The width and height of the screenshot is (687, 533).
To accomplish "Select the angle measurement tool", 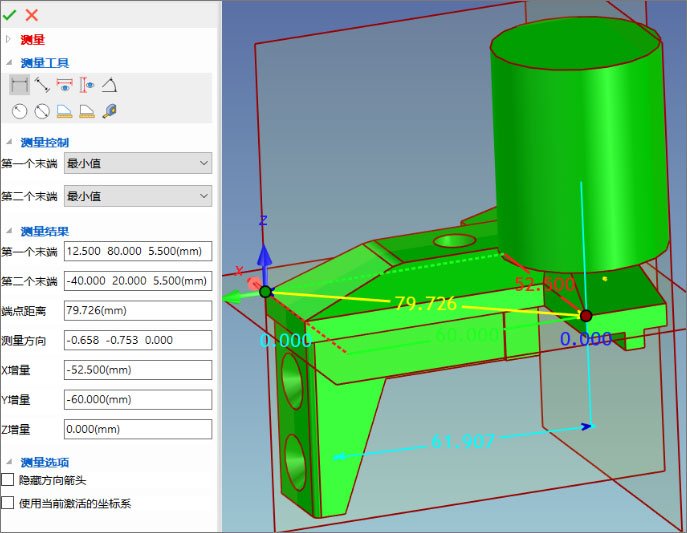I will pyautogui.click(x=109, y=85).
